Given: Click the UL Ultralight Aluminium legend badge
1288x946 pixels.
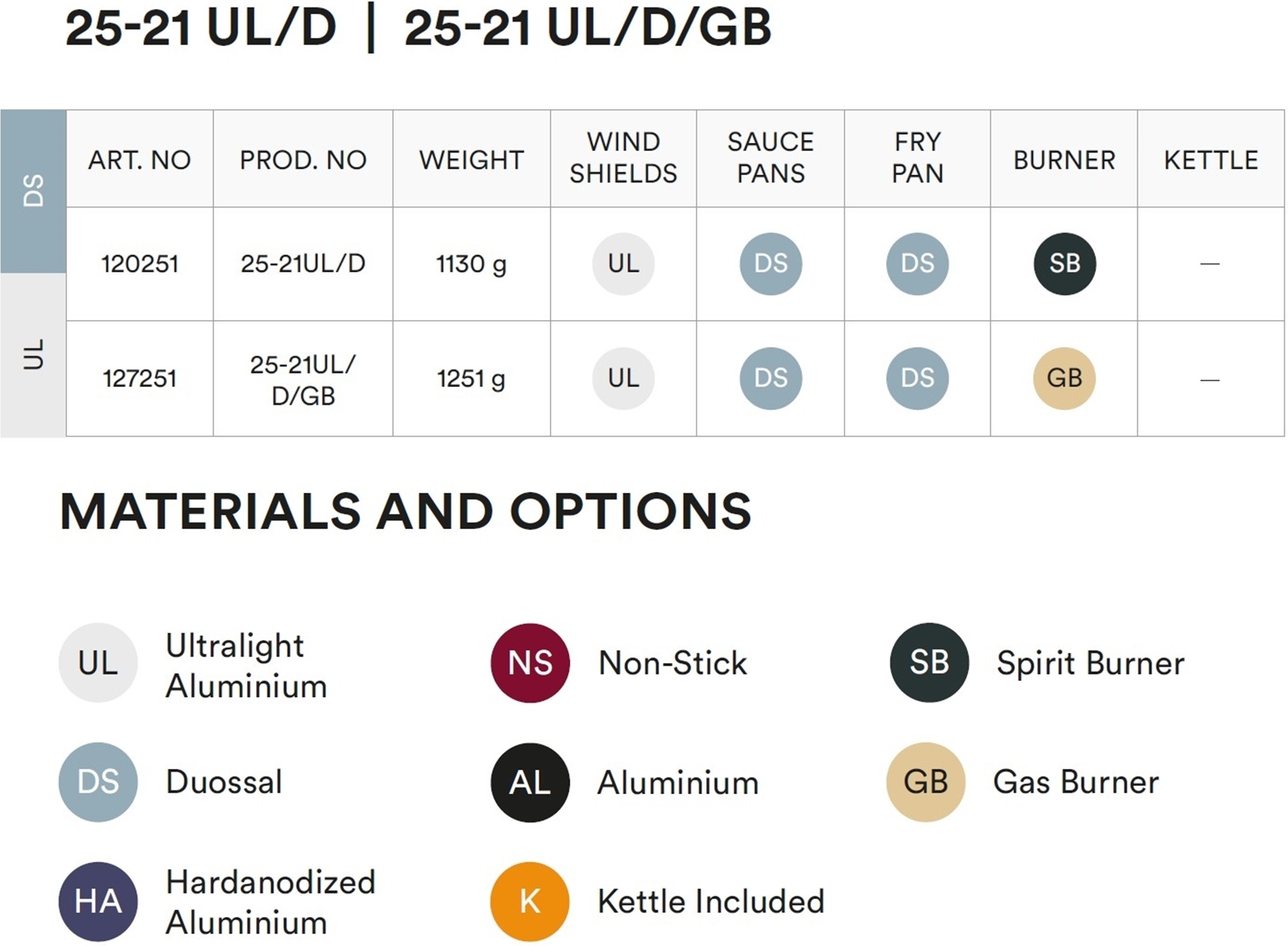Looking at the screenshot, I should pos(98,662).
